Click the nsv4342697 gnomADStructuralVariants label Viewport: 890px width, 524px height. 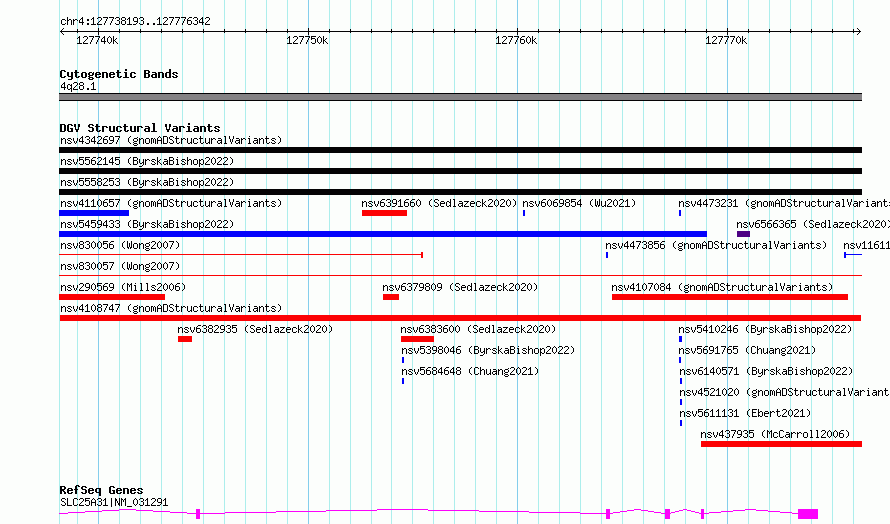tap(171, 140)
